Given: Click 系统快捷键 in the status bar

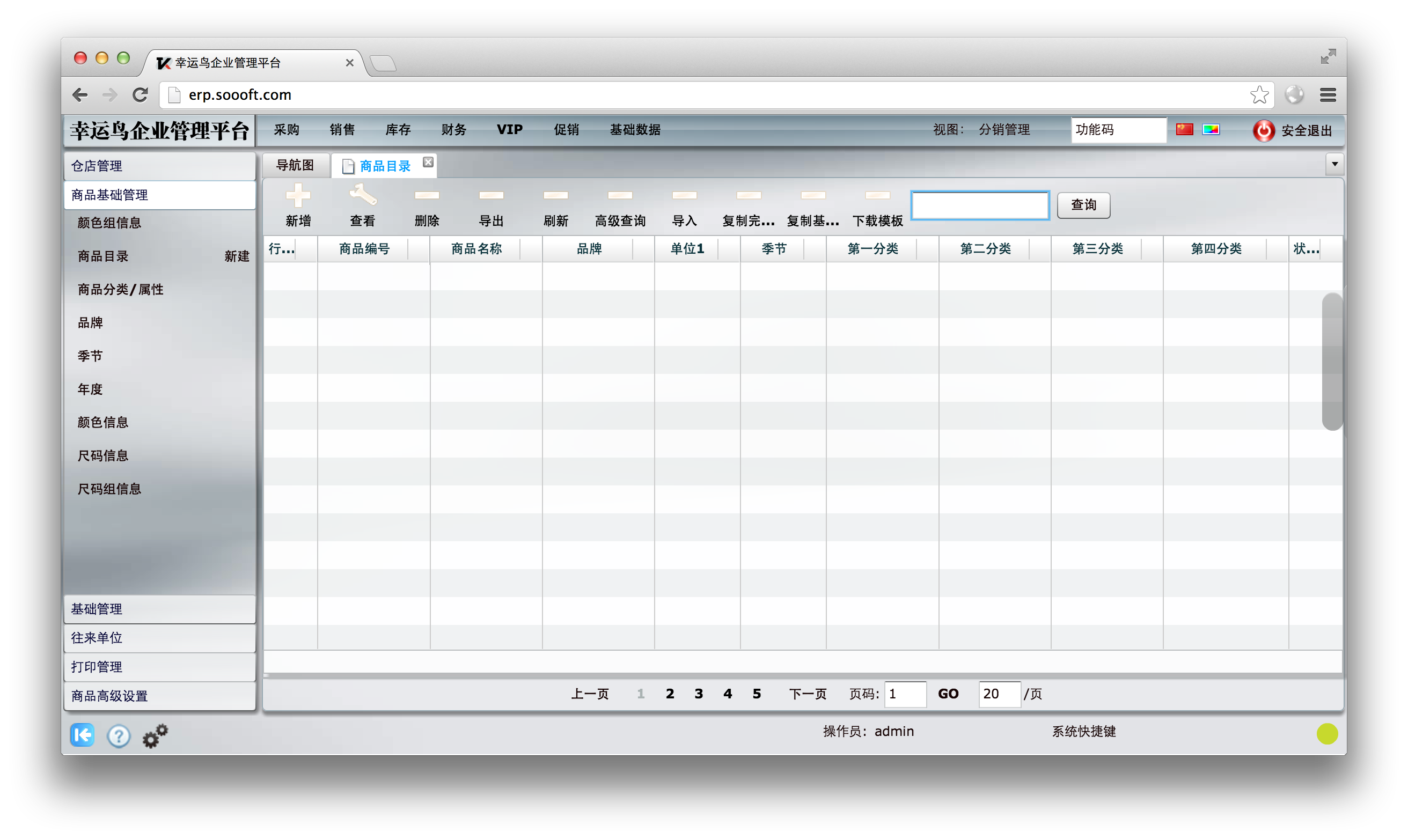Looking at the screenshot, I should (x=1083, y=731).
